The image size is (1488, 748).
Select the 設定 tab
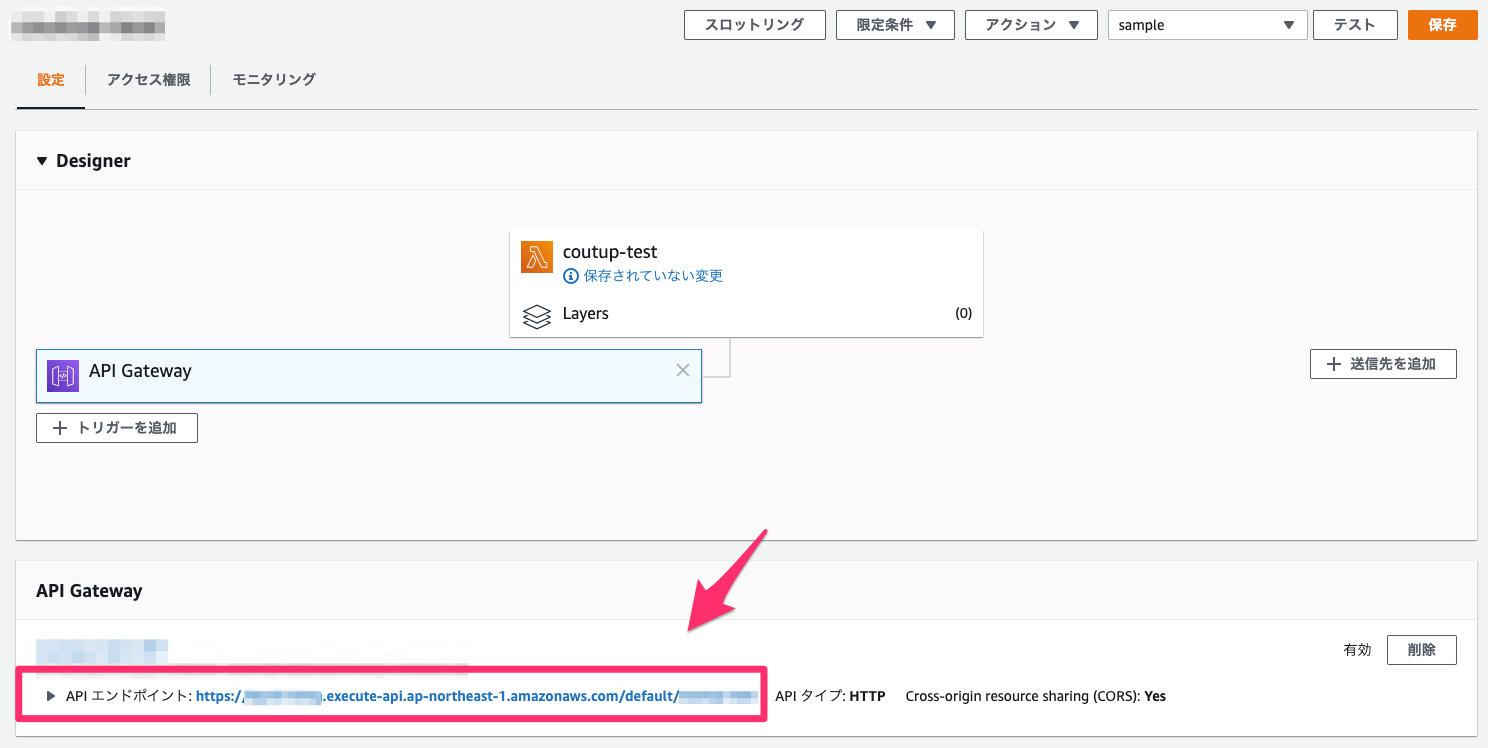click(50, 80)
